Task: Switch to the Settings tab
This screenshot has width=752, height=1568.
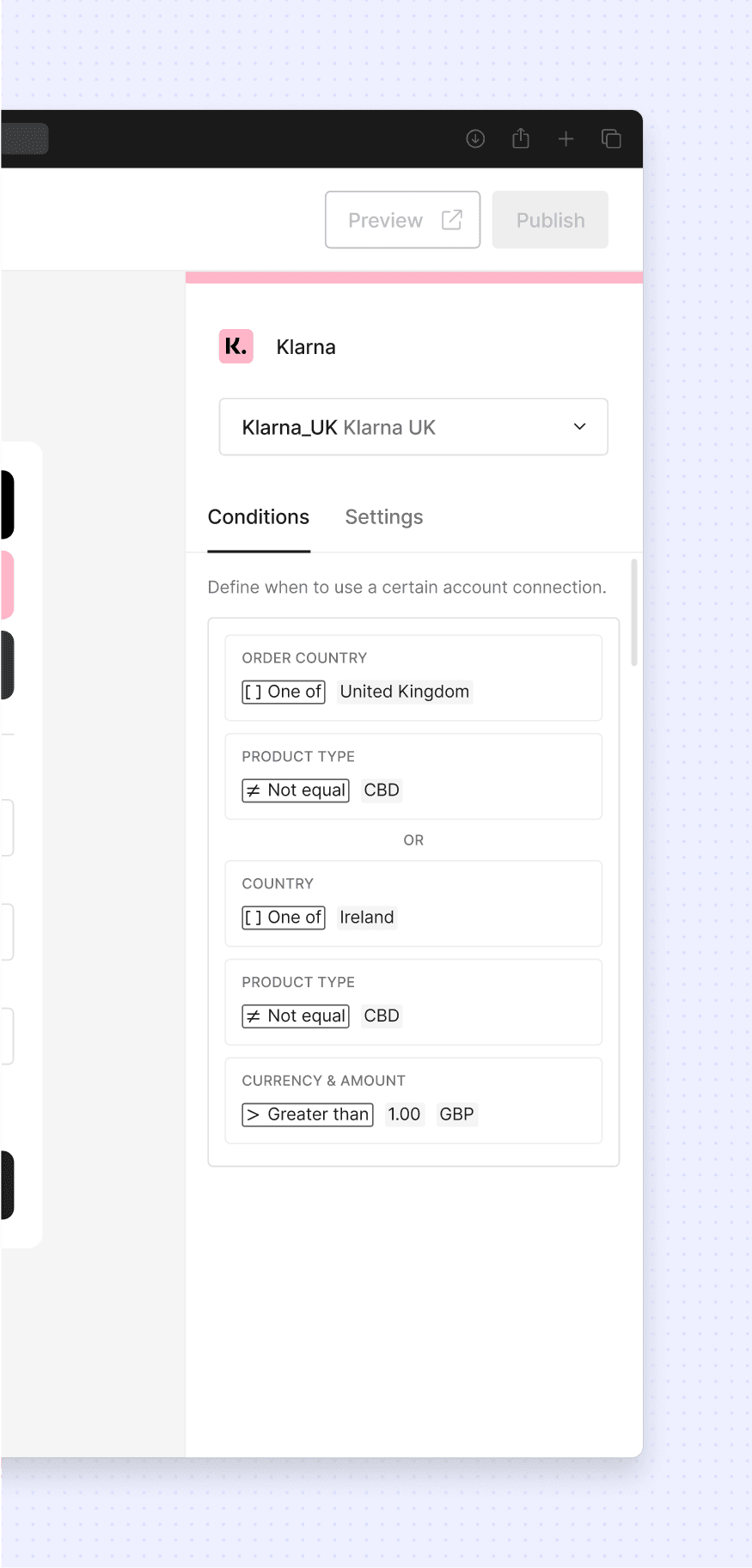Action: (x=384, y=517)
